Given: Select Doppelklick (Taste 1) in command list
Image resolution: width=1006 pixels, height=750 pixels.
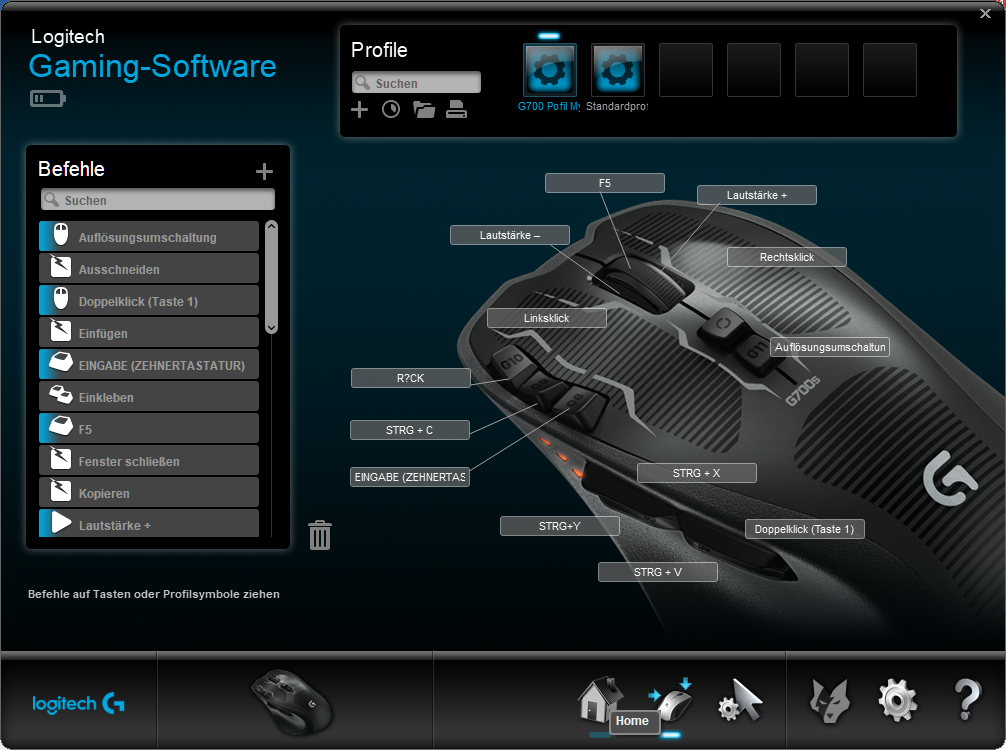Looking at the screenshot, I should [x=149, y=301].
